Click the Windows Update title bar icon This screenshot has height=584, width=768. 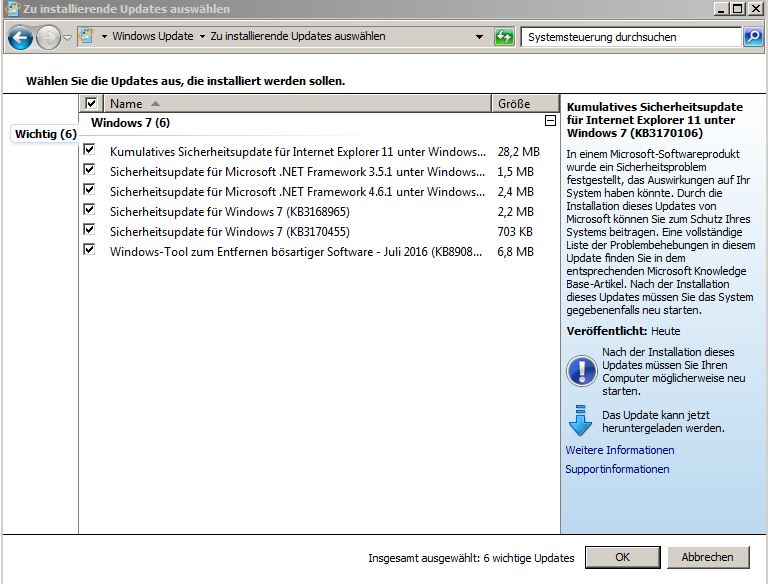coord(12,8)
